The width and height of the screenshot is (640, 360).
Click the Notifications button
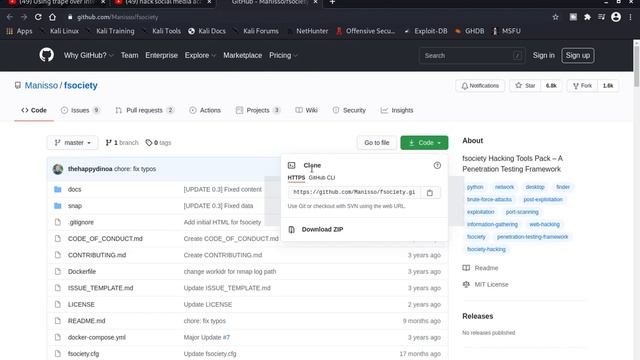480,86
